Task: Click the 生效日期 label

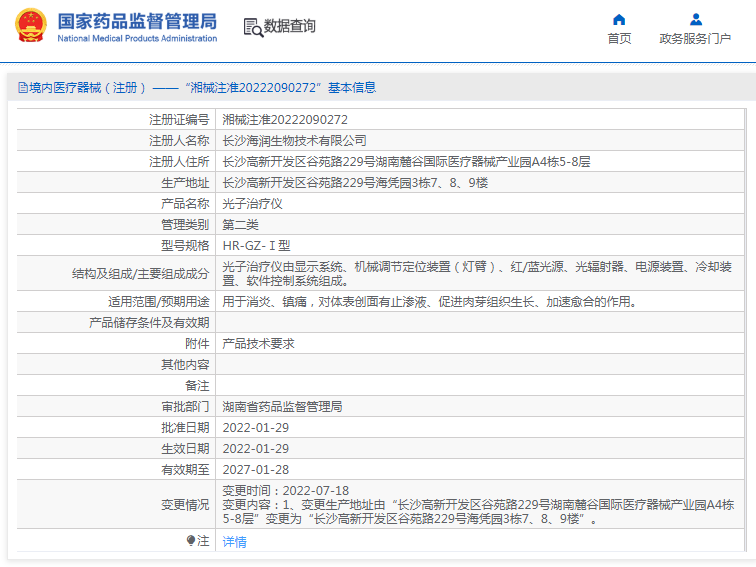Action: click(185, 448)
